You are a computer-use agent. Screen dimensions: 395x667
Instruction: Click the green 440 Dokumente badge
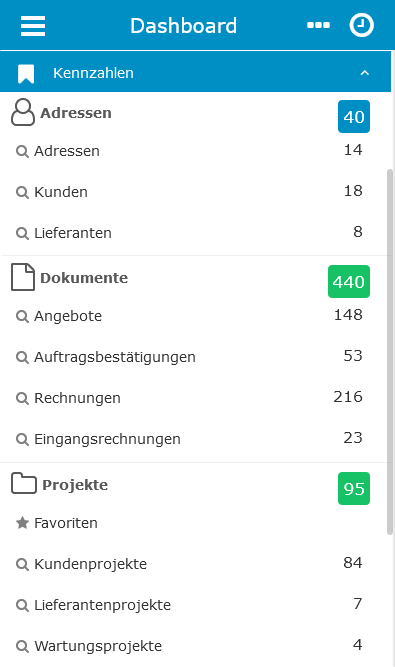click(349, 282)
